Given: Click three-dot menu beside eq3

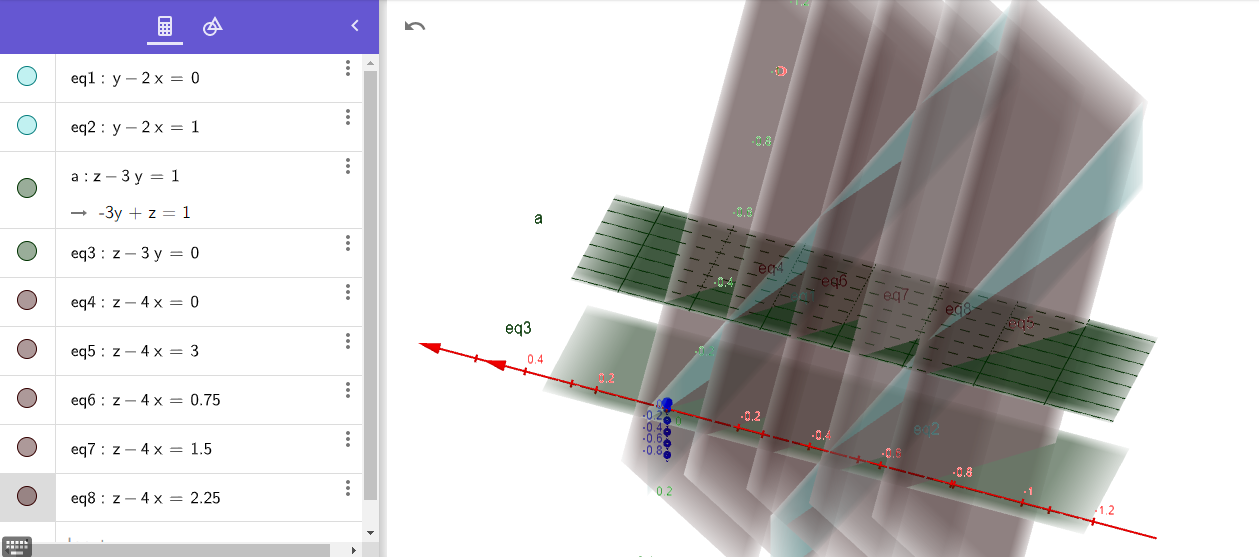Looking at the screenshot, I should (347, 243).
